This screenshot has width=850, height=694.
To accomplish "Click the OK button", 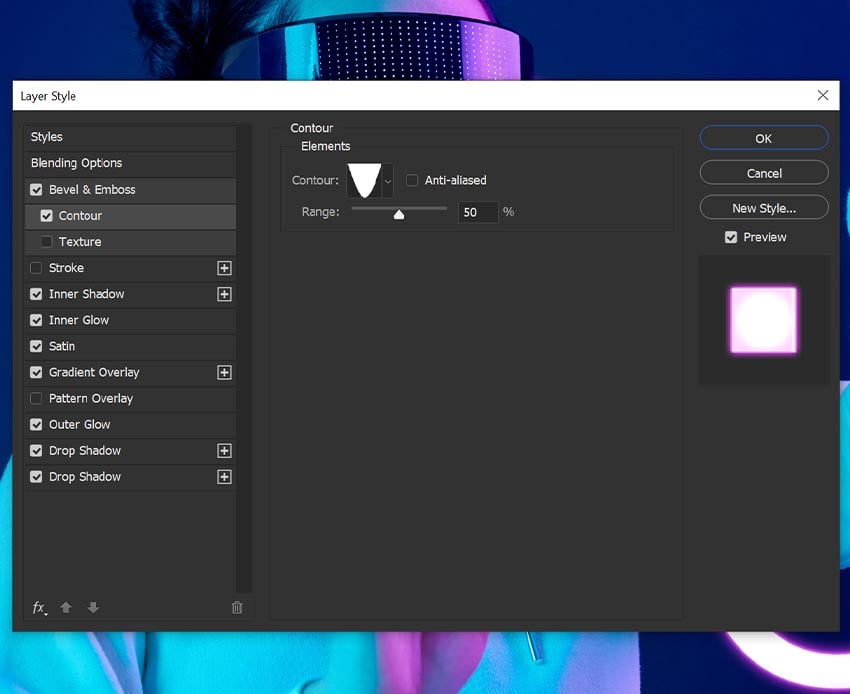I will [764, 138].
